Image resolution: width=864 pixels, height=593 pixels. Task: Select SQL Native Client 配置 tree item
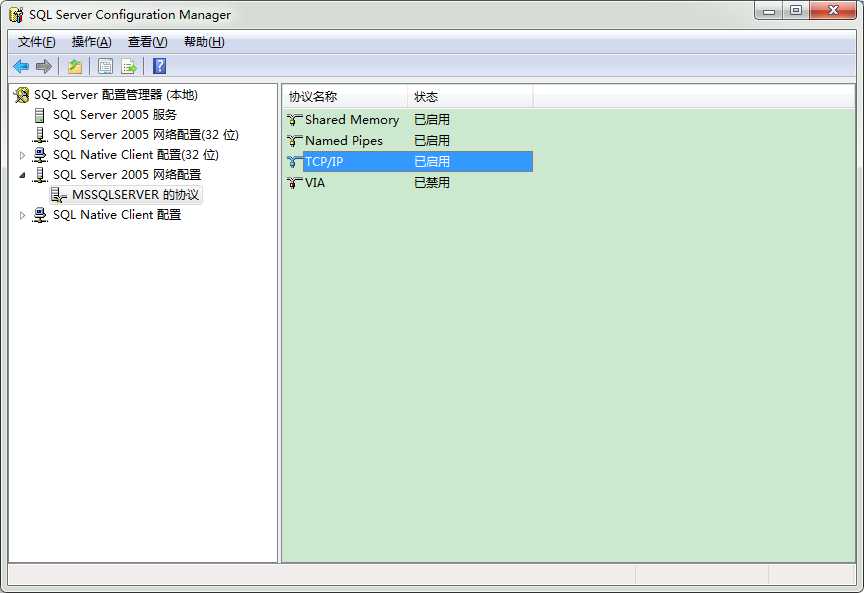pos(117,215)
